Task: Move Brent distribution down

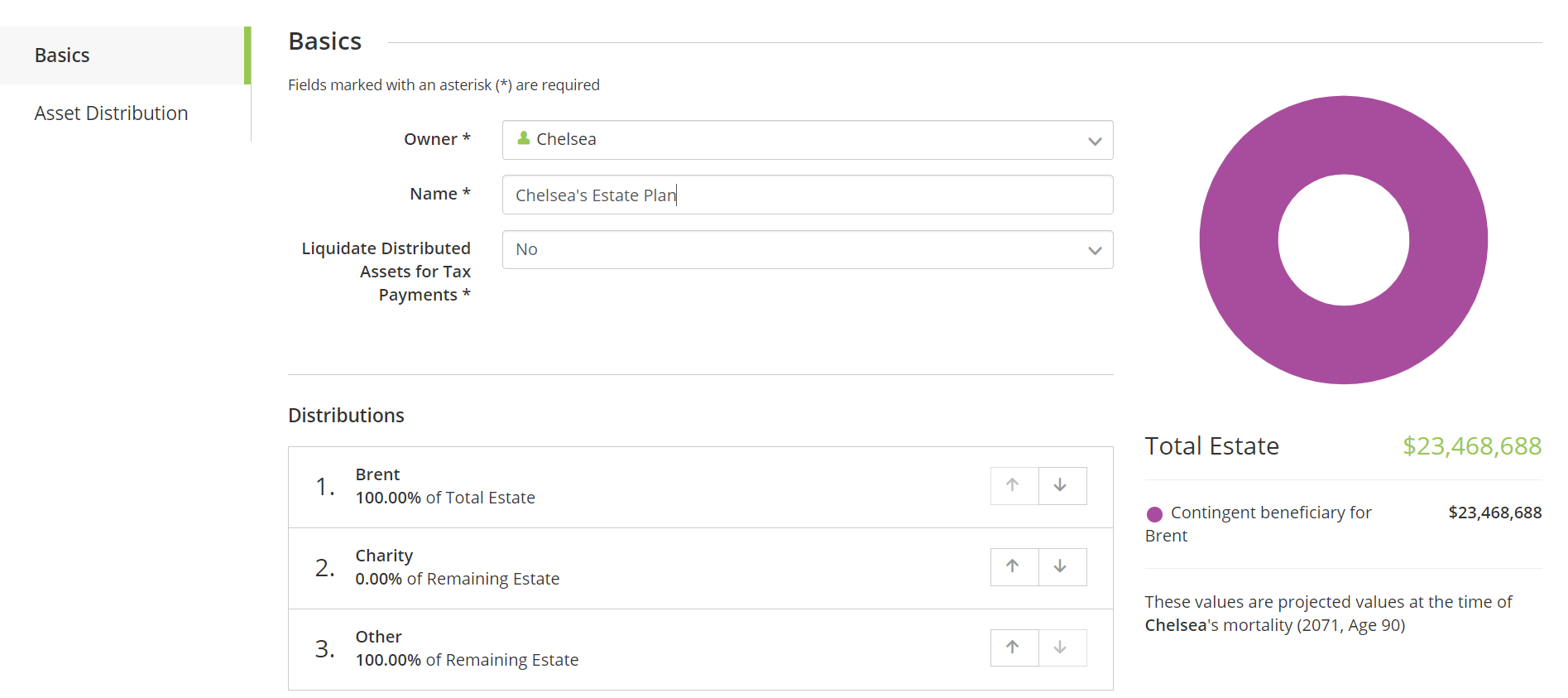Action: click(x=1062, y=485)
